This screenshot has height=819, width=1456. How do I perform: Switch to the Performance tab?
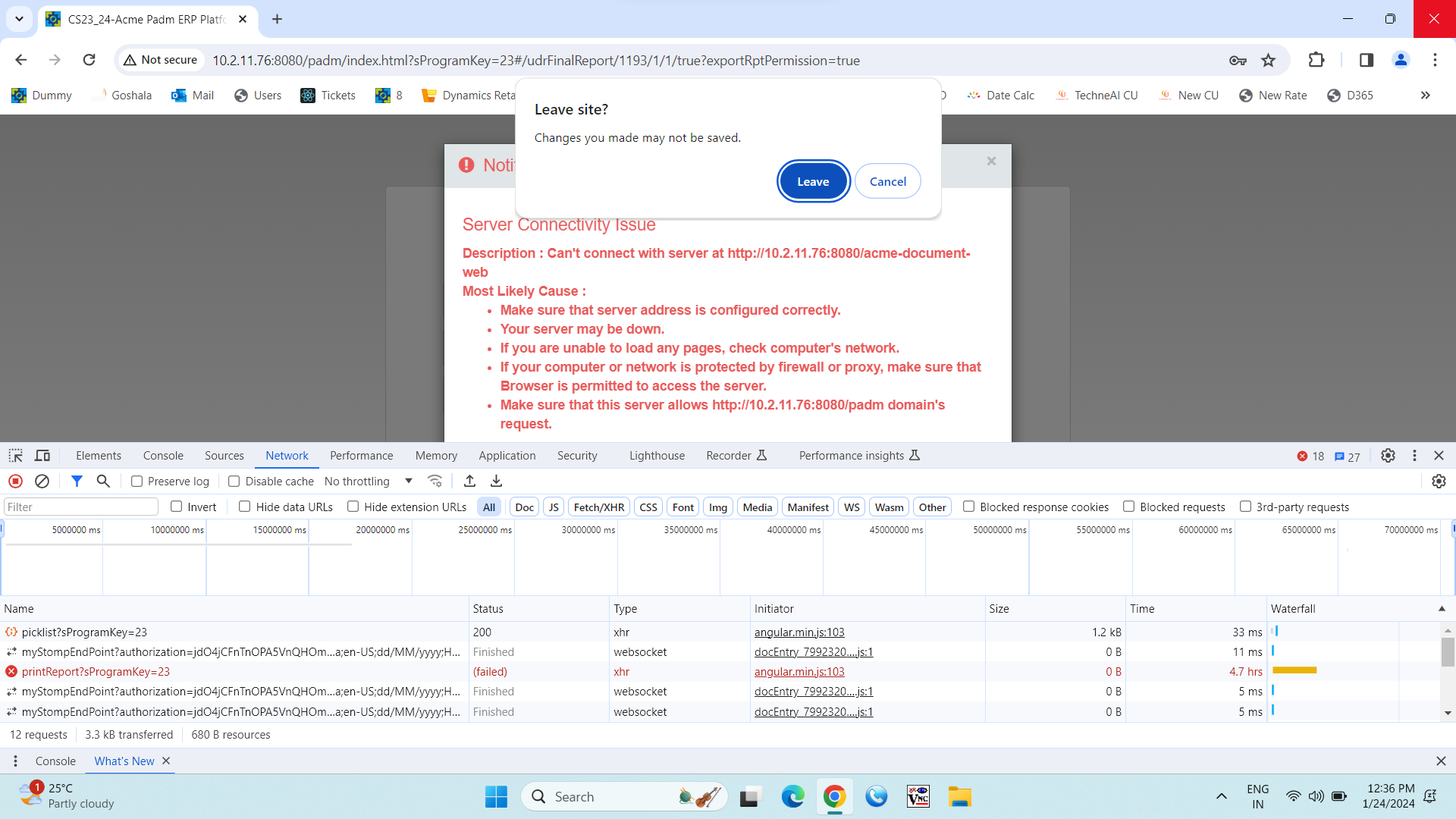coord(361,456)
